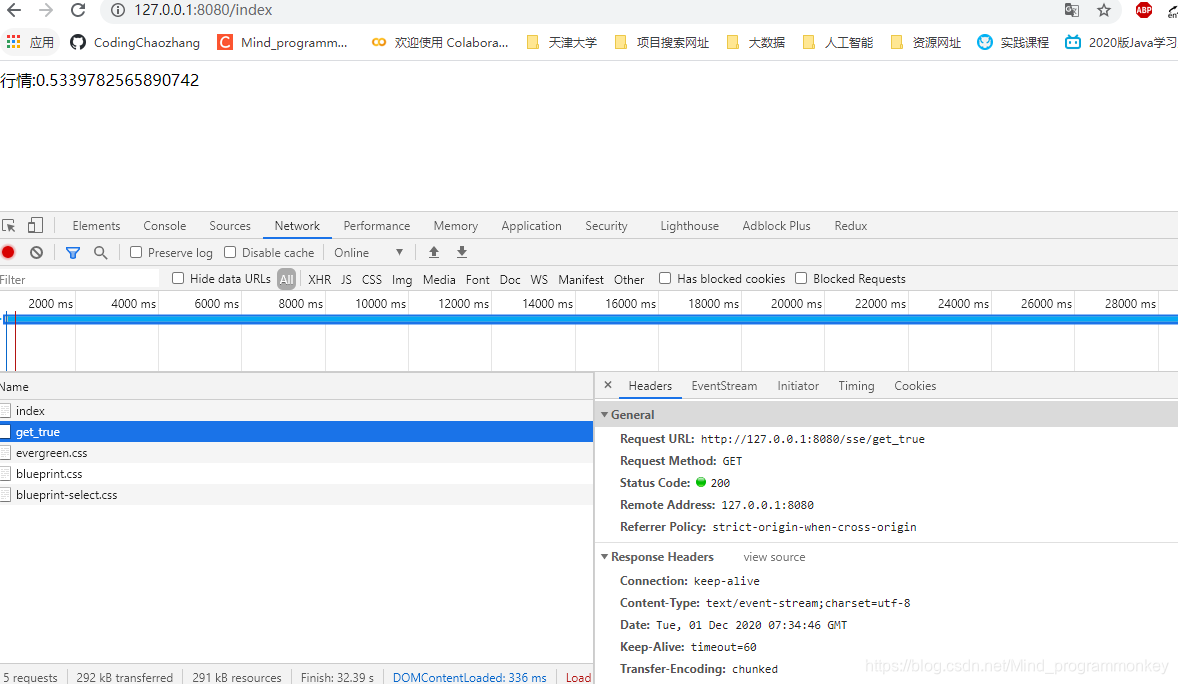
Task: Open the Adblock Plus extension icon
Action: point(1143,11)
